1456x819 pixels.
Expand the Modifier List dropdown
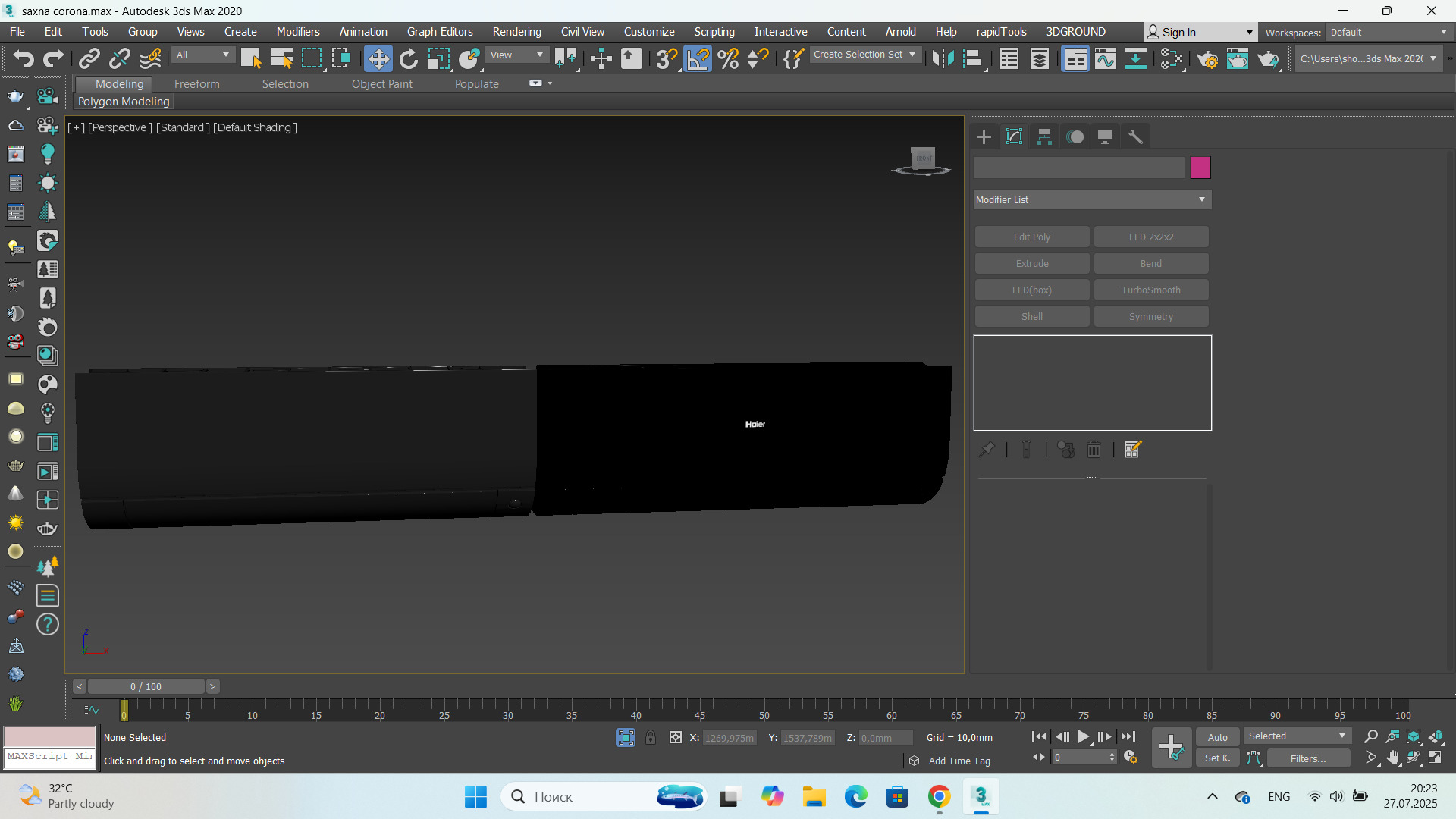[1092, 199]
